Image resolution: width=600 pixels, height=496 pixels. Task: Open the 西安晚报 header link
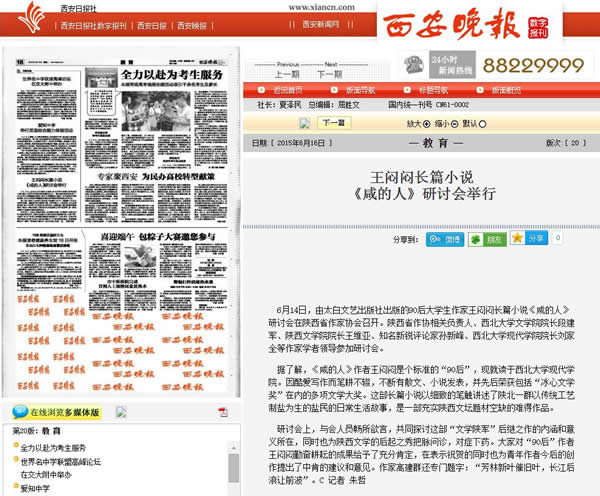click(x=192, y=26)
